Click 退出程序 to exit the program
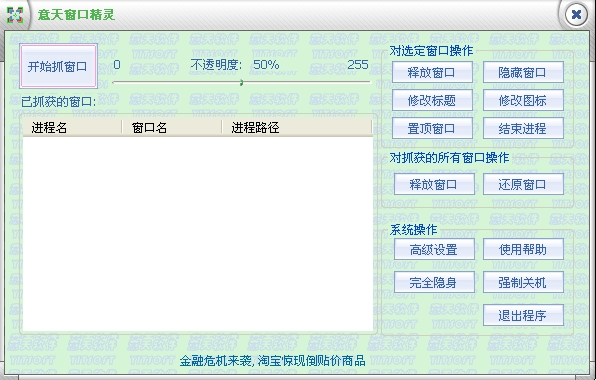596x380 pixels. click(x=523, y=315)
